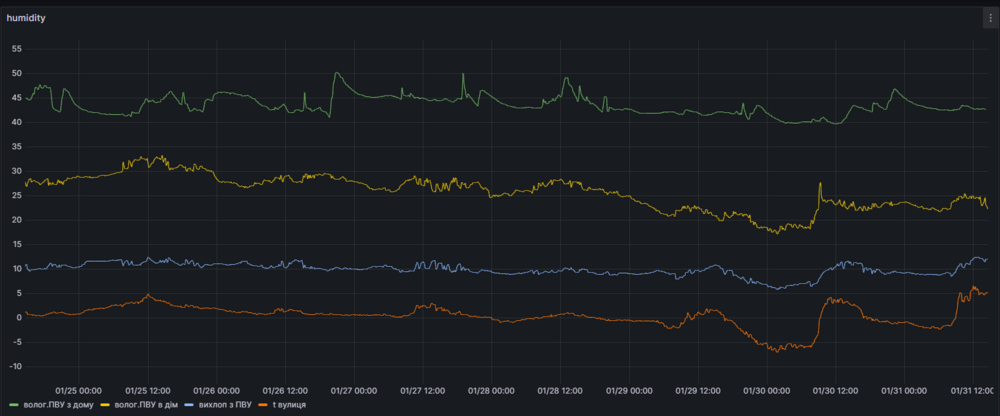Click the 01/26 12:00 time axis label
Viewport: 1000px width, 416px height.
point(285,390)
